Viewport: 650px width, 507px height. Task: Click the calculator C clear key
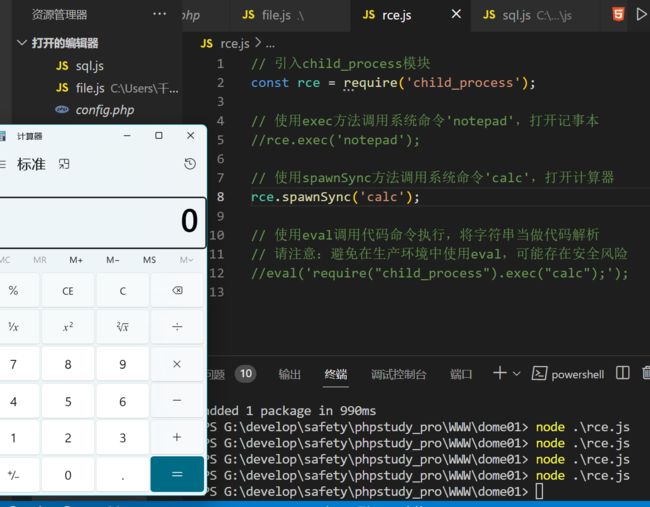click(x=123, y=291)
